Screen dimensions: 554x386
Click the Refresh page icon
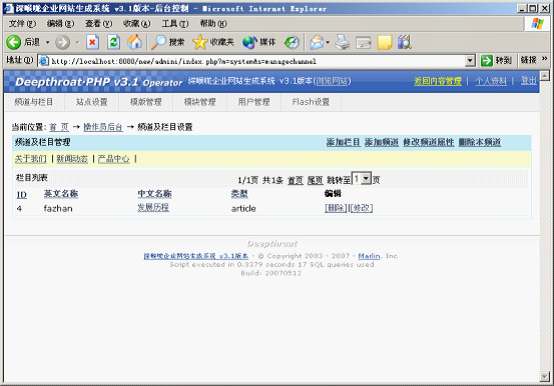(113, 42)
